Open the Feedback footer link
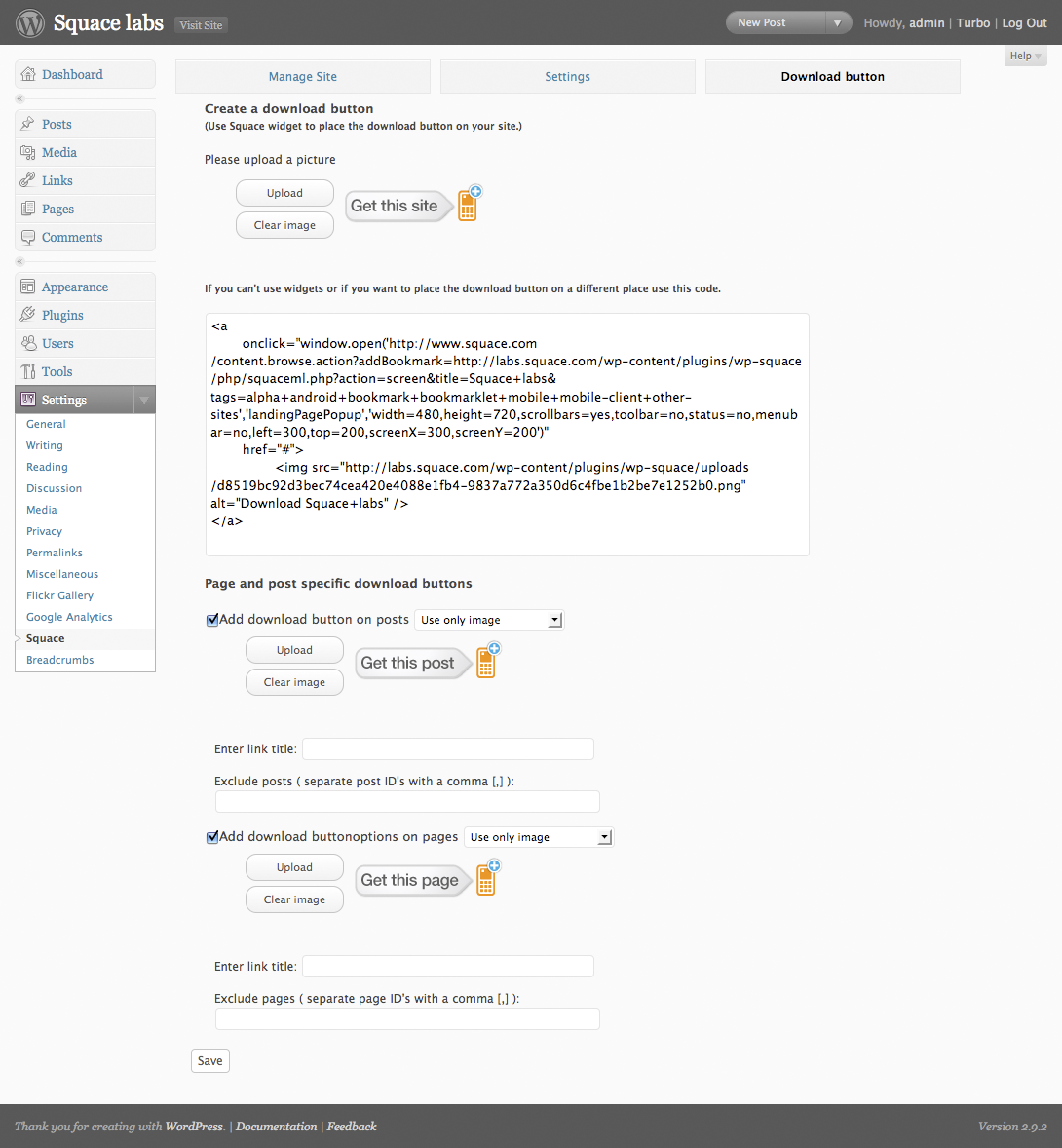 click(x=352, y=1126)
